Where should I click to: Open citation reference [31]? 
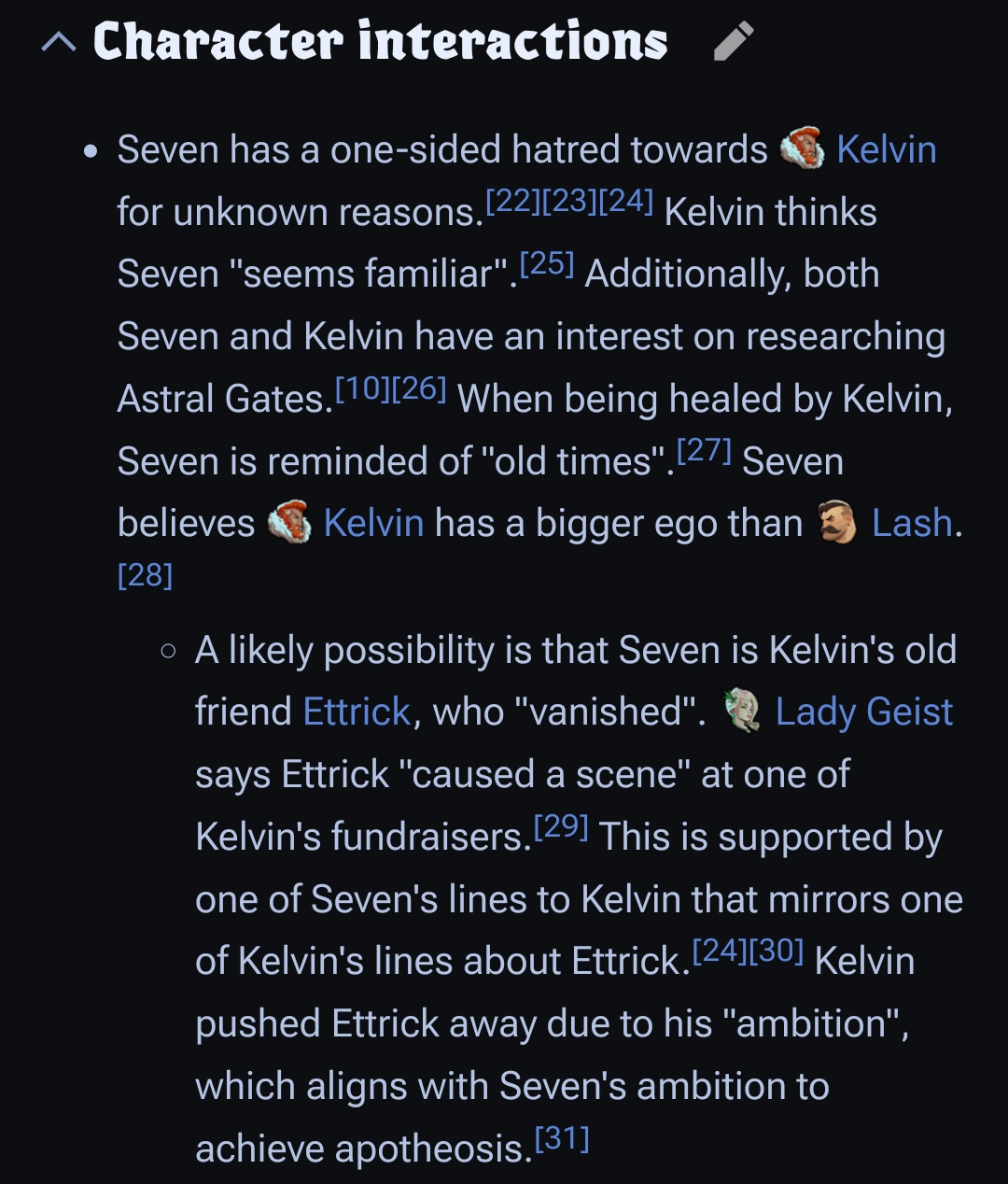(562, 1138)
